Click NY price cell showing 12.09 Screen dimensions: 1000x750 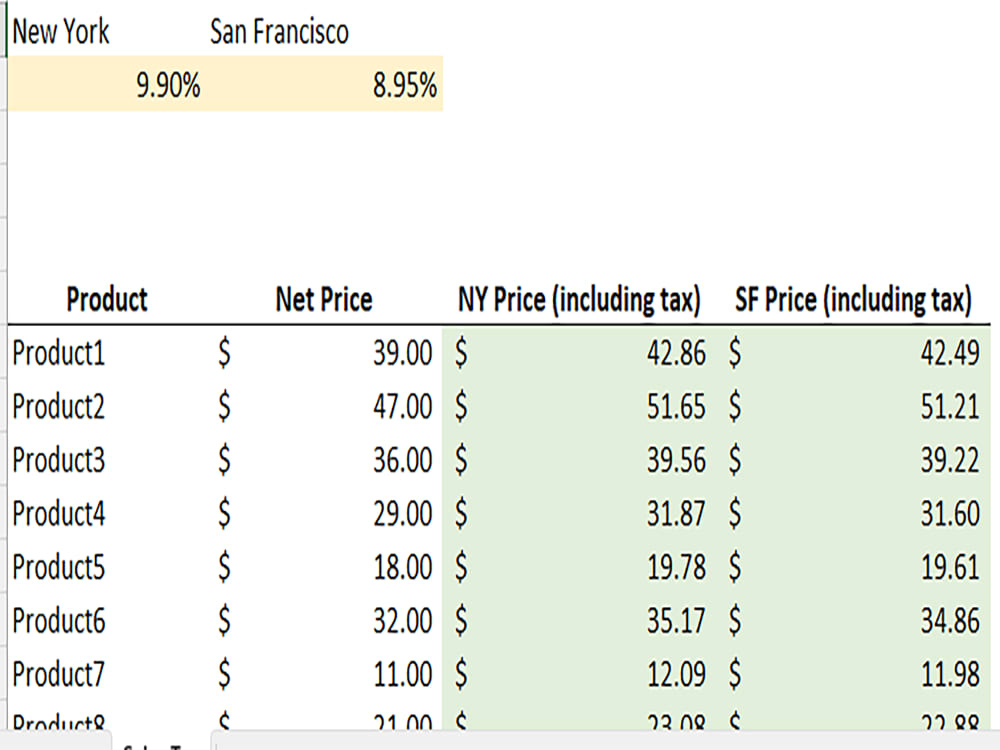pos(675,676)
